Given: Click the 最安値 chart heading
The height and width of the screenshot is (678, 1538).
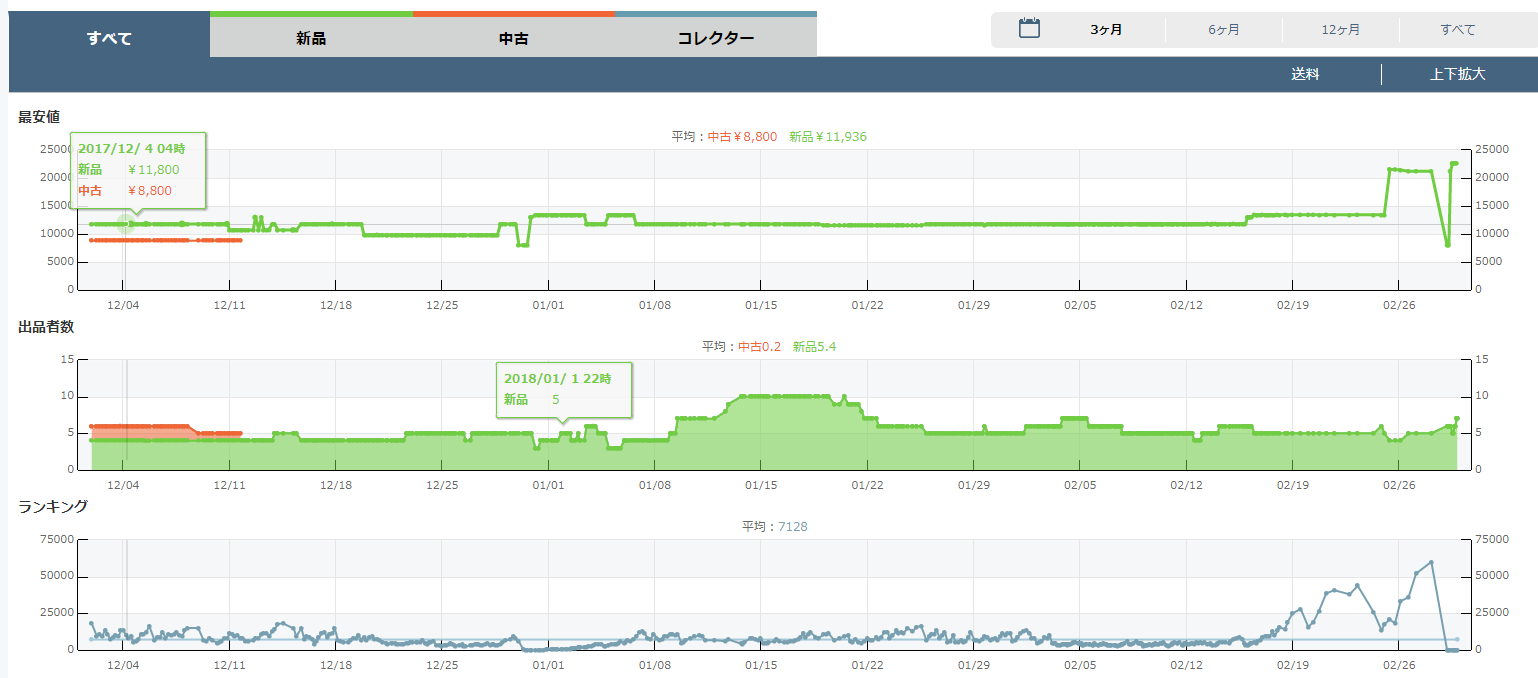Looking at the screenshot, I should [x=39, y=117].
